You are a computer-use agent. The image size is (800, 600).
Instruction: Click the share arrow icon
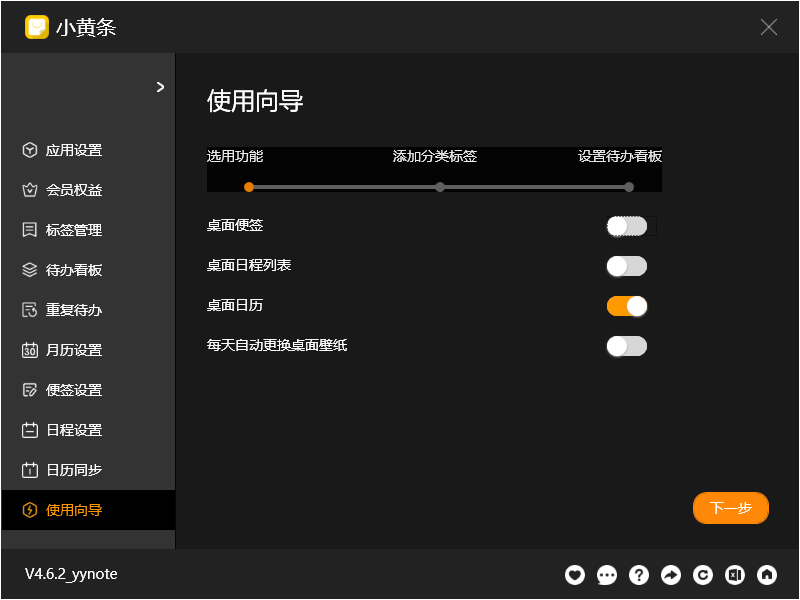click(670, 575)
